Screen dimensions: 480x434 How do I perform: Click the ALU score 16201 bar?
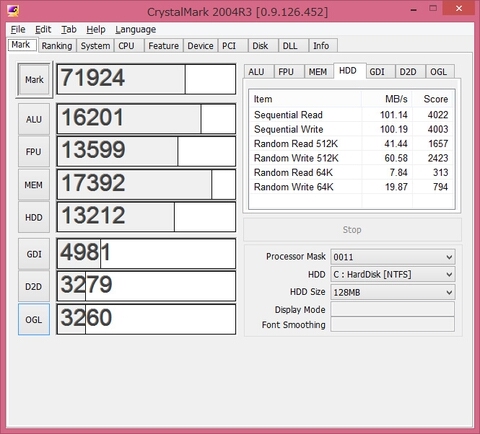click(x=146, y=119)
